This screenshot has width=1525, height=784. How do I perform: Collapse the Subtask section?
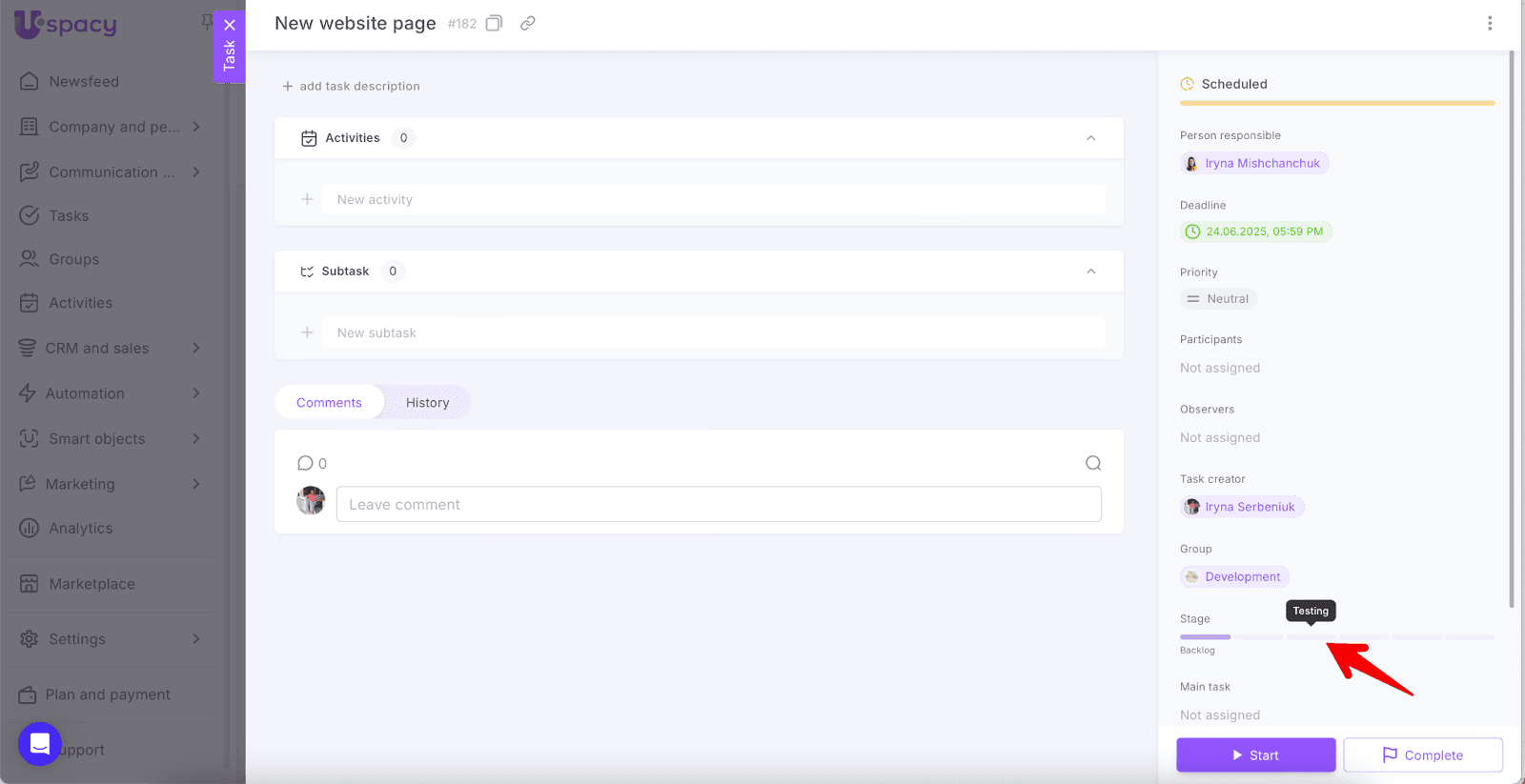tap(1090, 271)
